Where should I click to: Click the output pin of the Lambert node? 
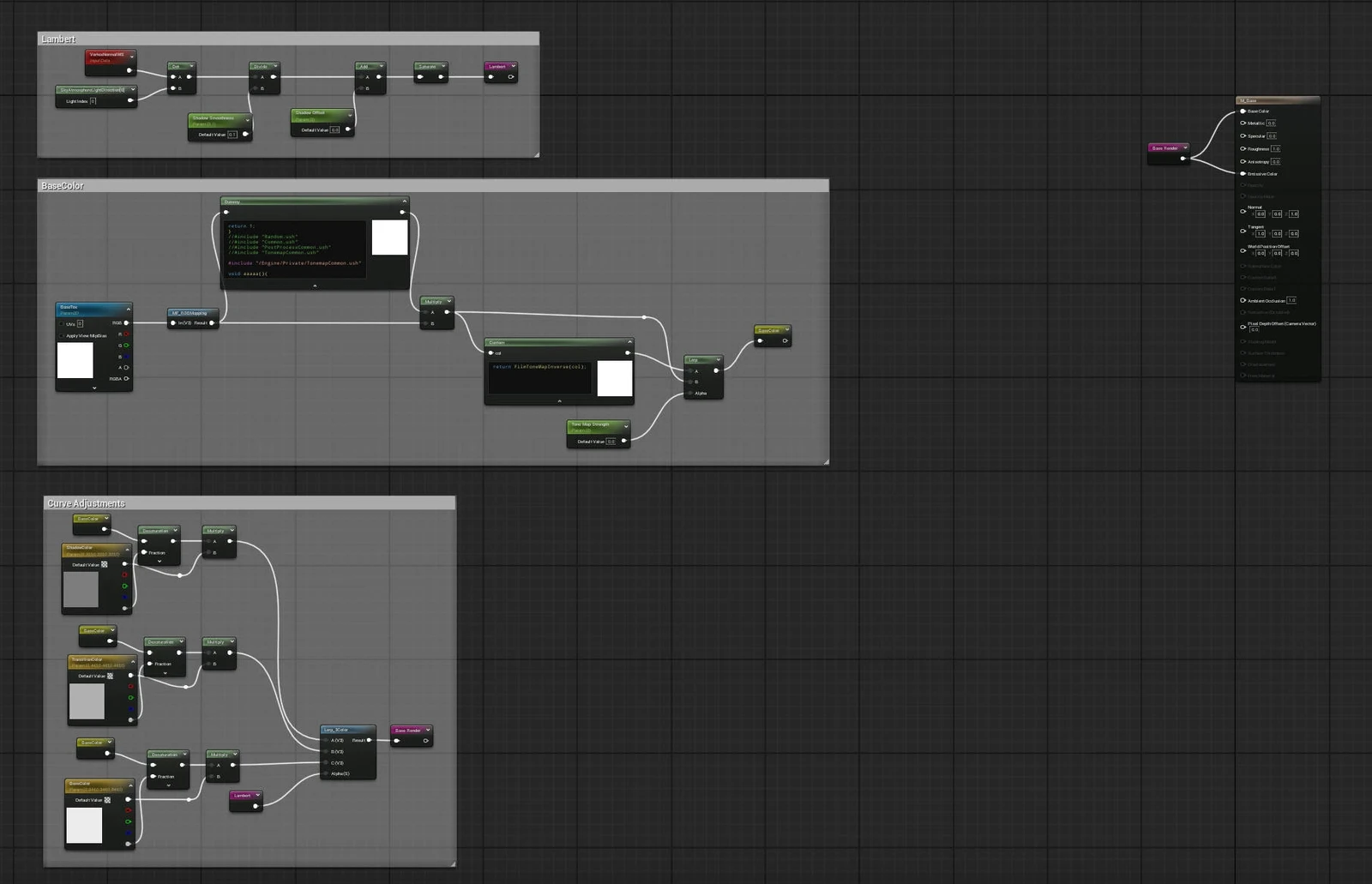[x=511, y=77]
